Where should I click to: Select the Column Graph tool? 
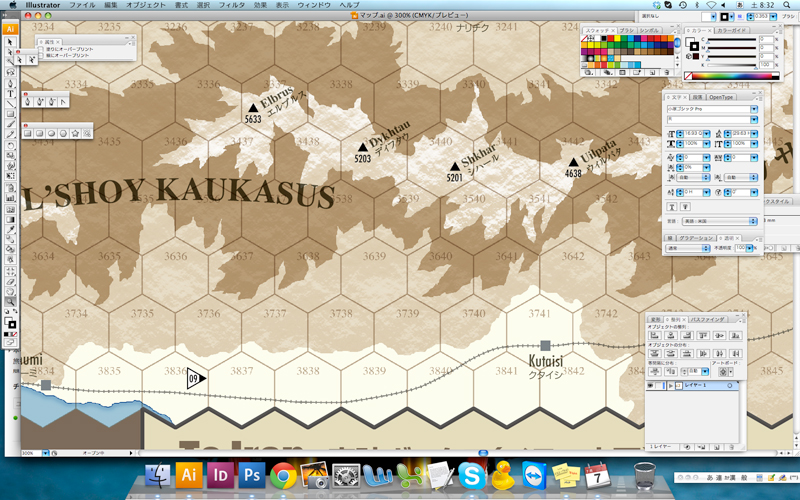point(10,197)
